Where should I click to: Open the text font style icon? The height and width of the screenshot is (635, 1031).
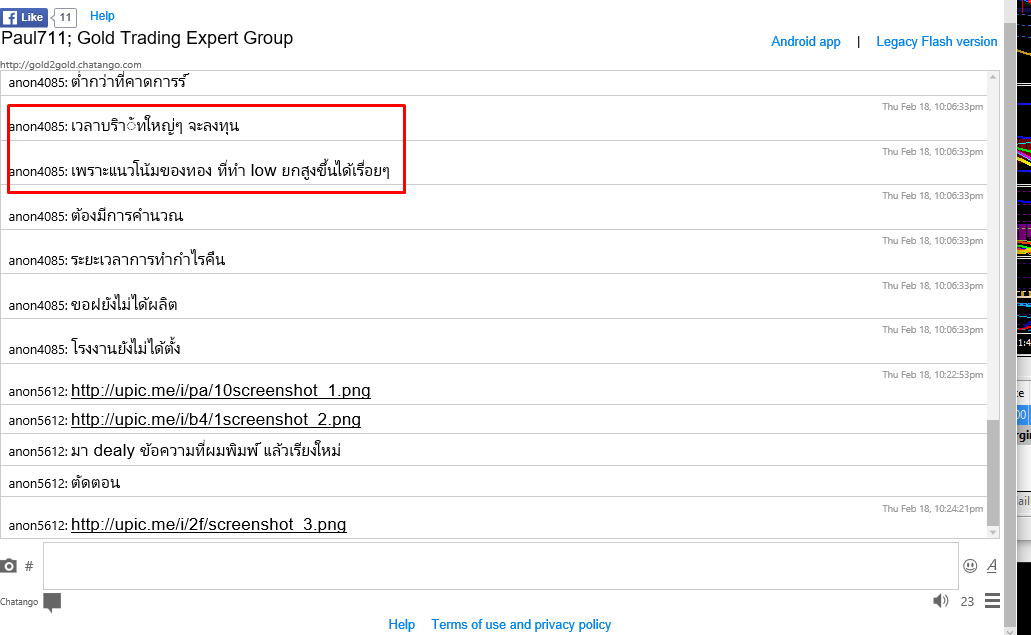992,566
